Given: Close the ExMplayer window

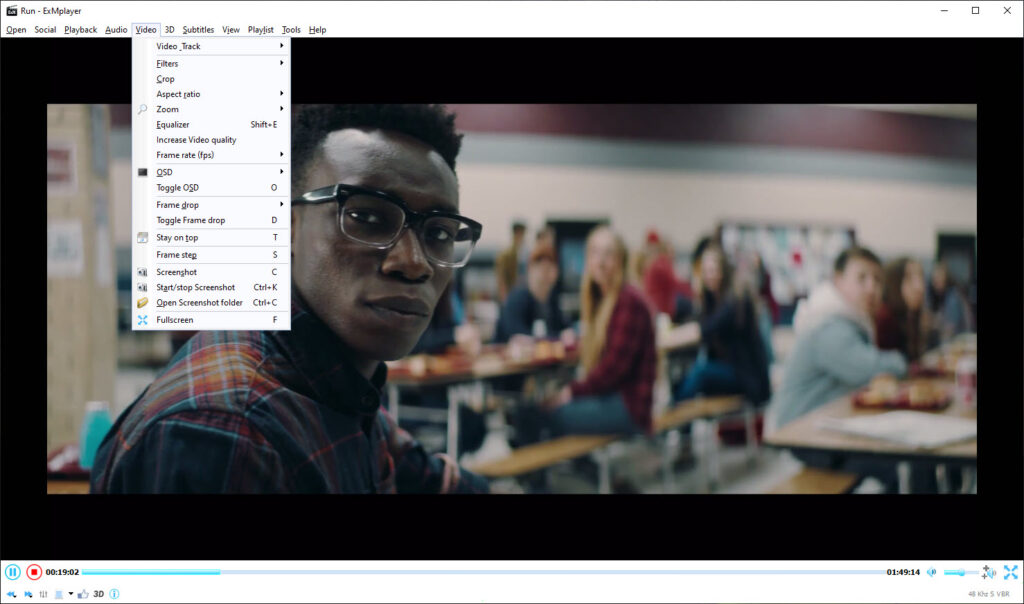Looking at the screenshot, I should tap(1007, 10).
